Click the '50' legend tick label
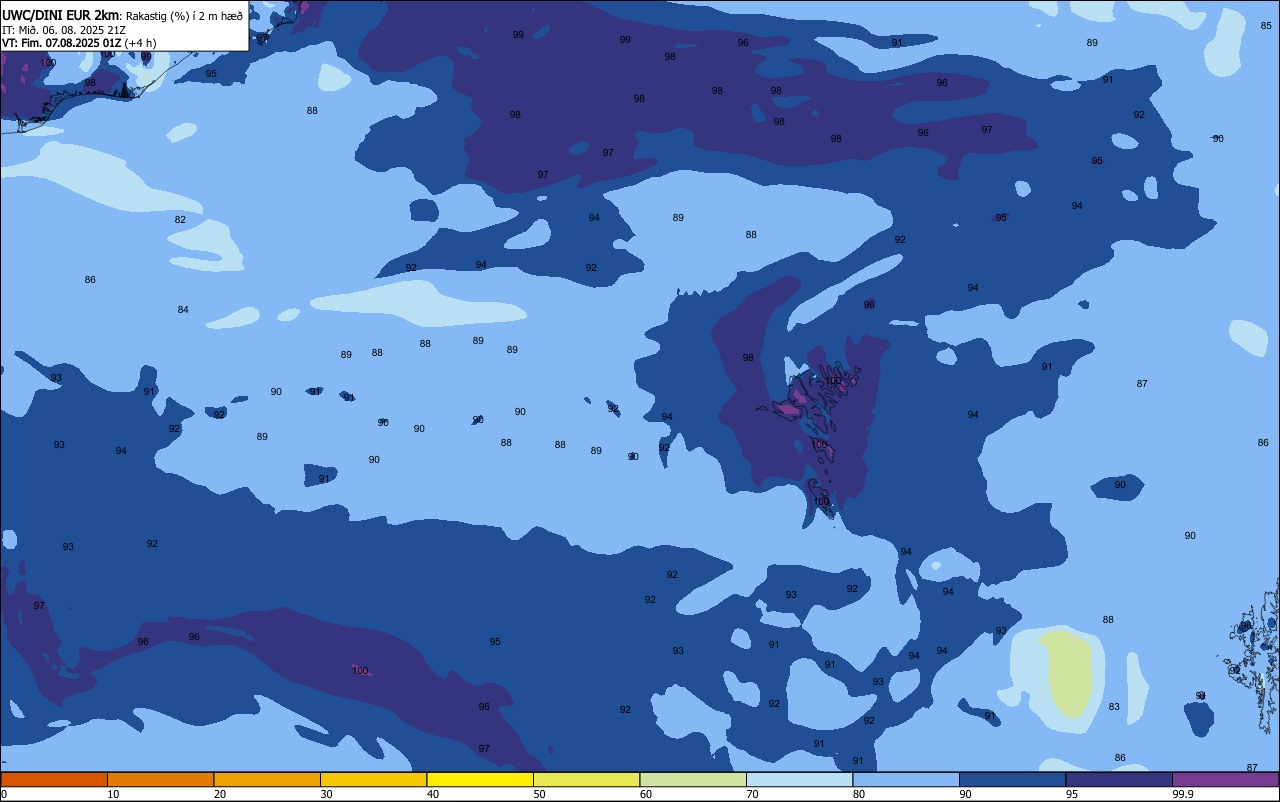Viewport: 1280px width, 802px height. (539, 794)
